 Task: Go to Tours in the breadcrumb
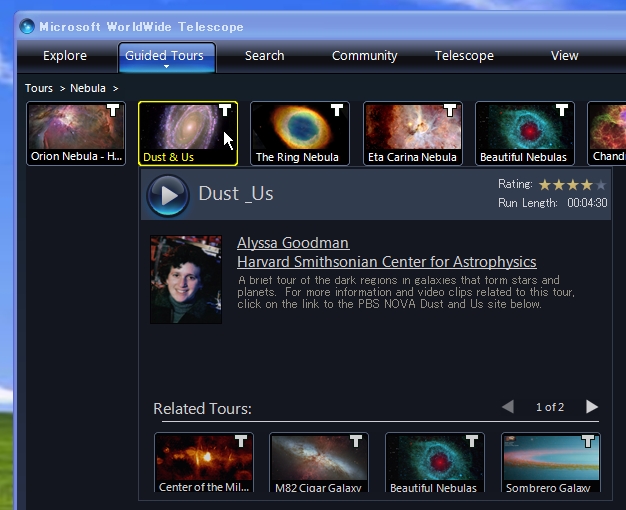click(x=39, y=88)
